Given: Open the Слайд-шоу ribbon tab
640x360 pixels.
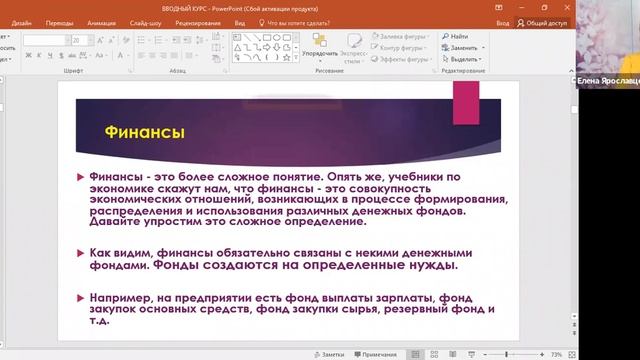Looking at the screenshot, I should pyautogui.click(x=145, y=23).
